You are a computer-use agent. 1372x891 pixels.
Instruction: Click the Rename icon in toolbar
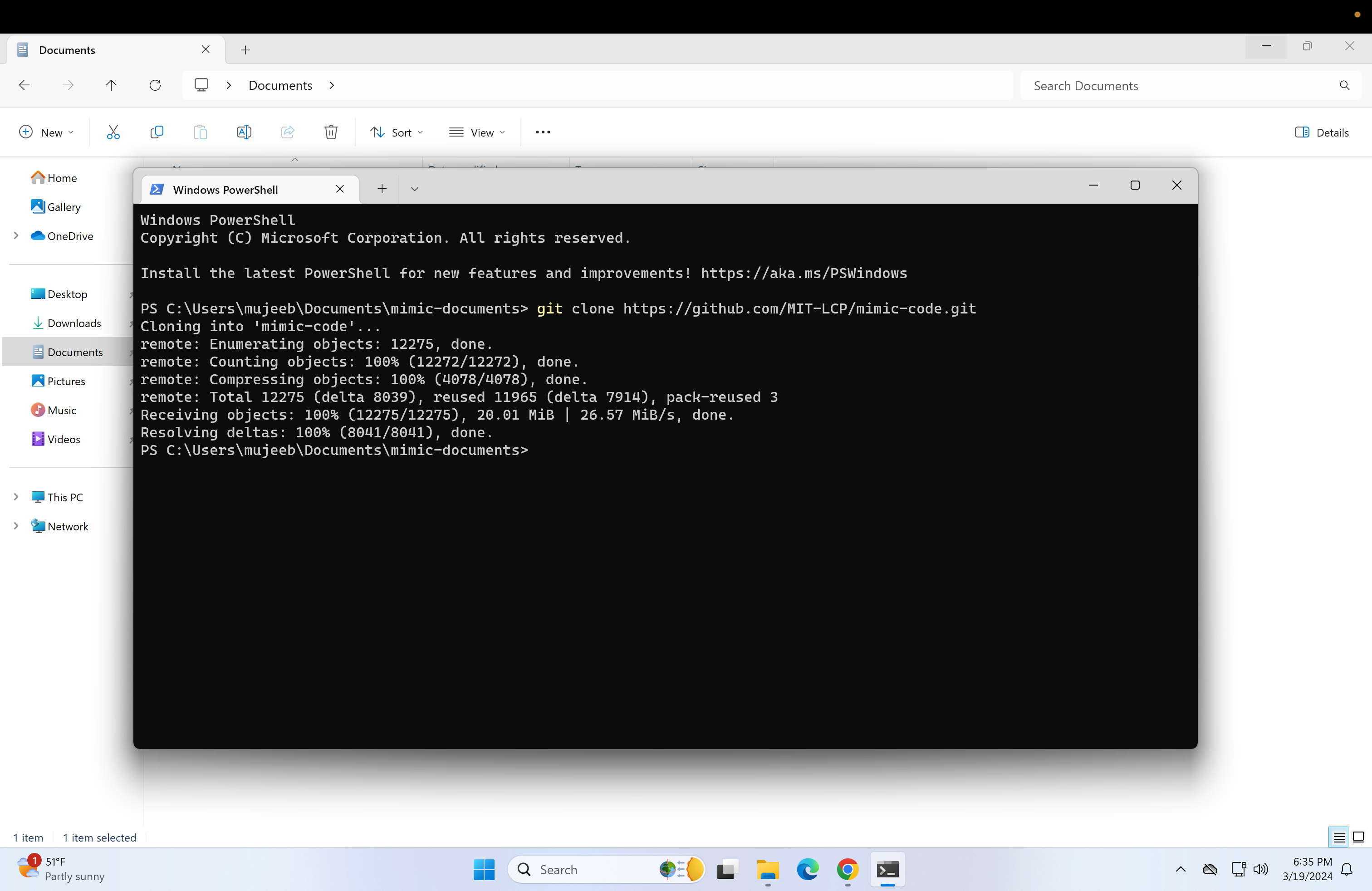[x=244, y=132]
